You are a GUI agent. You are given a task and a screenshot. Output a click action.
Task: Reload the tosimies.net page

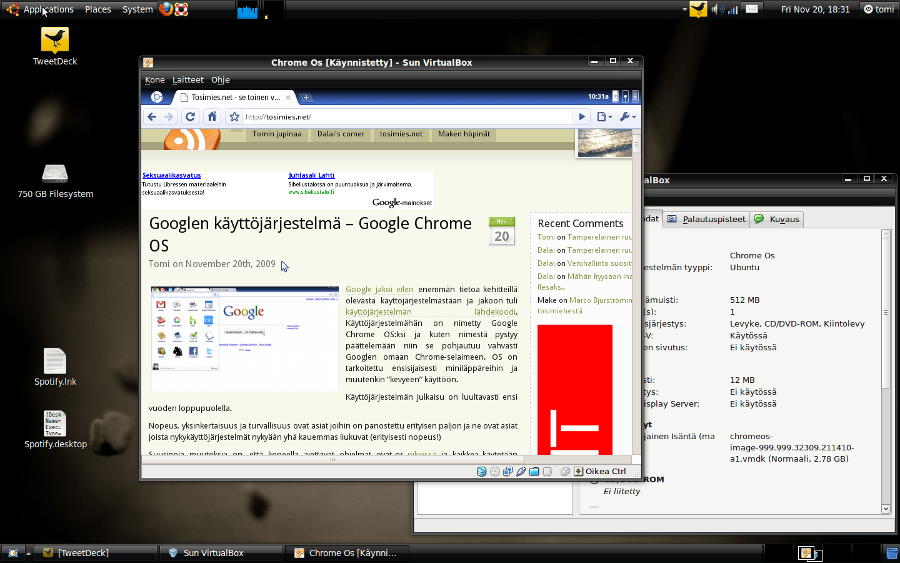(x=190, y=117)
